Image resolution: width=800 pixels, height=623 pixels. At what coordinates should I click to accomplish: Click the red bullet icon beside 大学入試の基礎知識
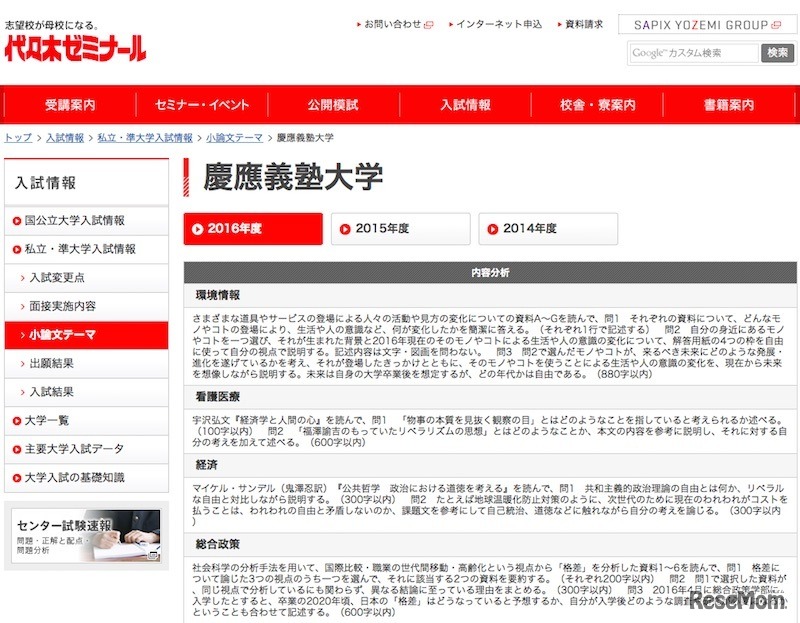pos(17,478)
